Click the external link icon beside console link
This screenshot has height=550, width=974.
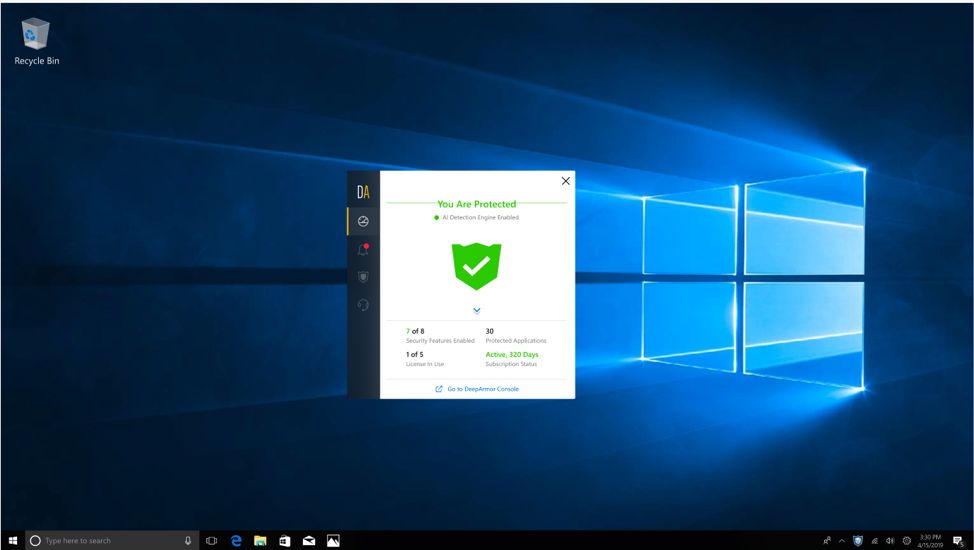439,389
